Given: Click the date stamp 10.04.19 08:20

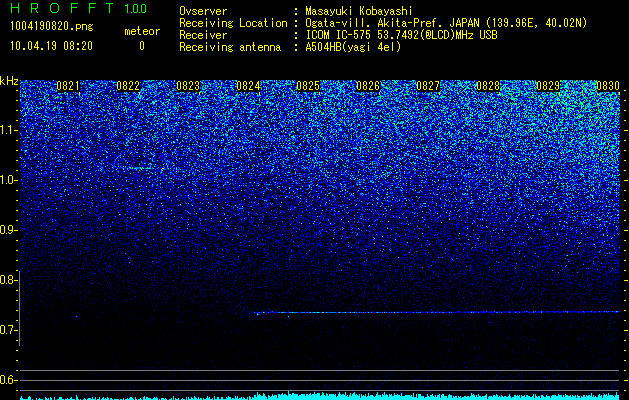Looking at the screenshot, I should coord(52,46).
